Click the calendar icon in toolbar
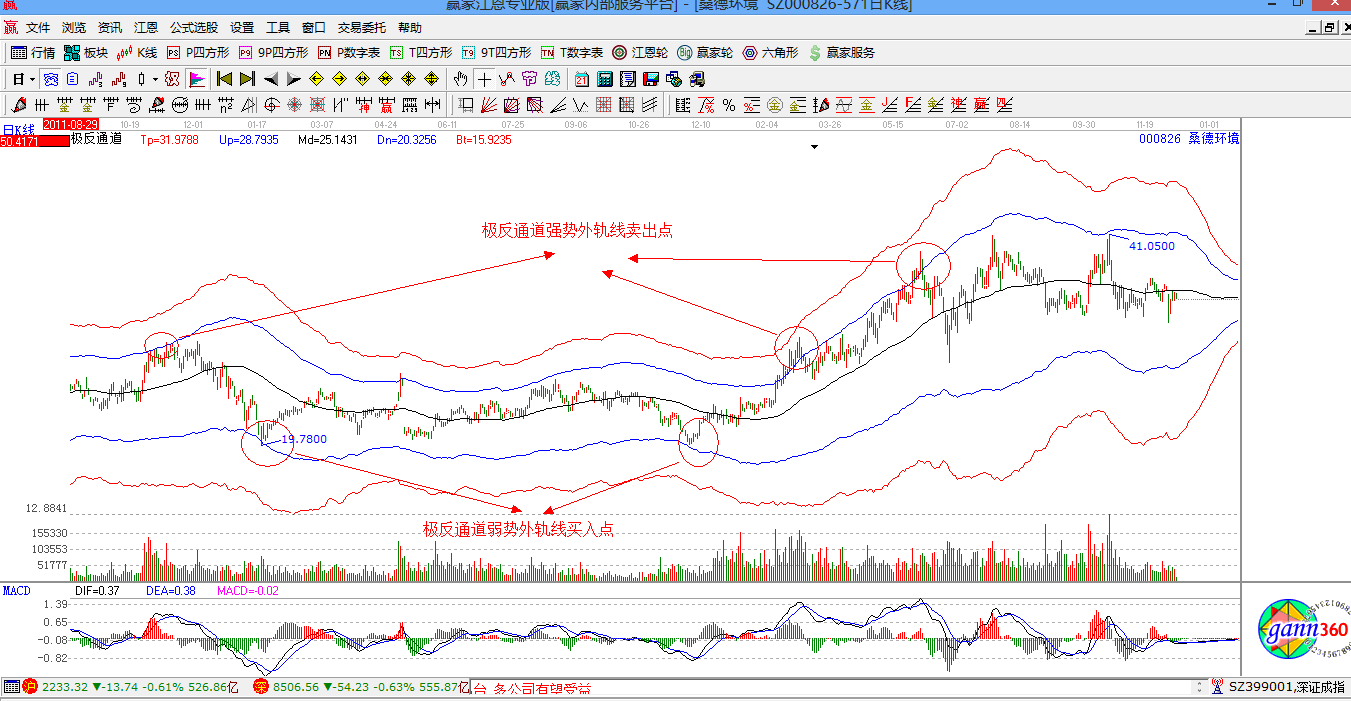1351x701 pixels. (x=581, y=79)
